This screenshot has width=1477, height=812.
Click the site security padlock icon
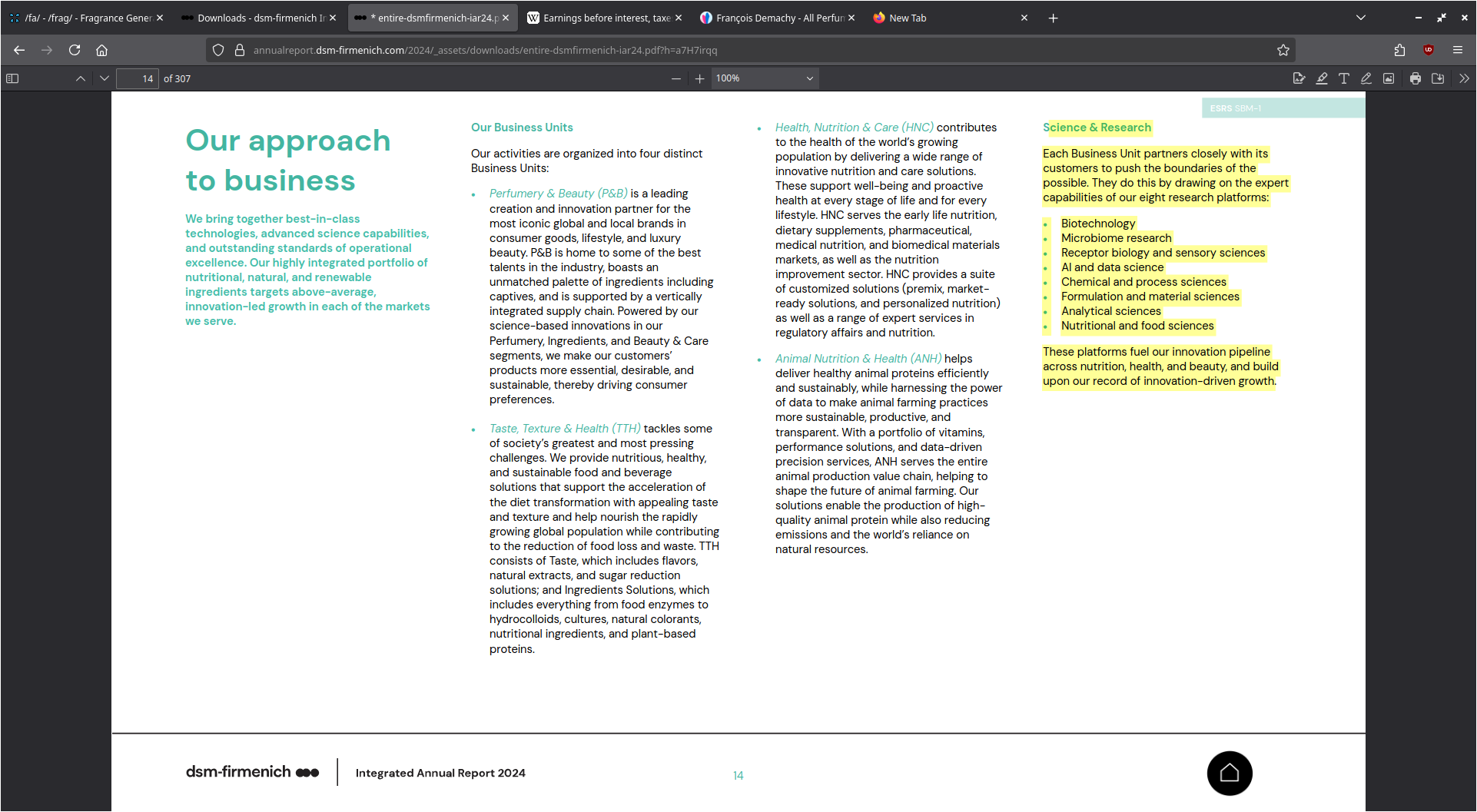240,50
